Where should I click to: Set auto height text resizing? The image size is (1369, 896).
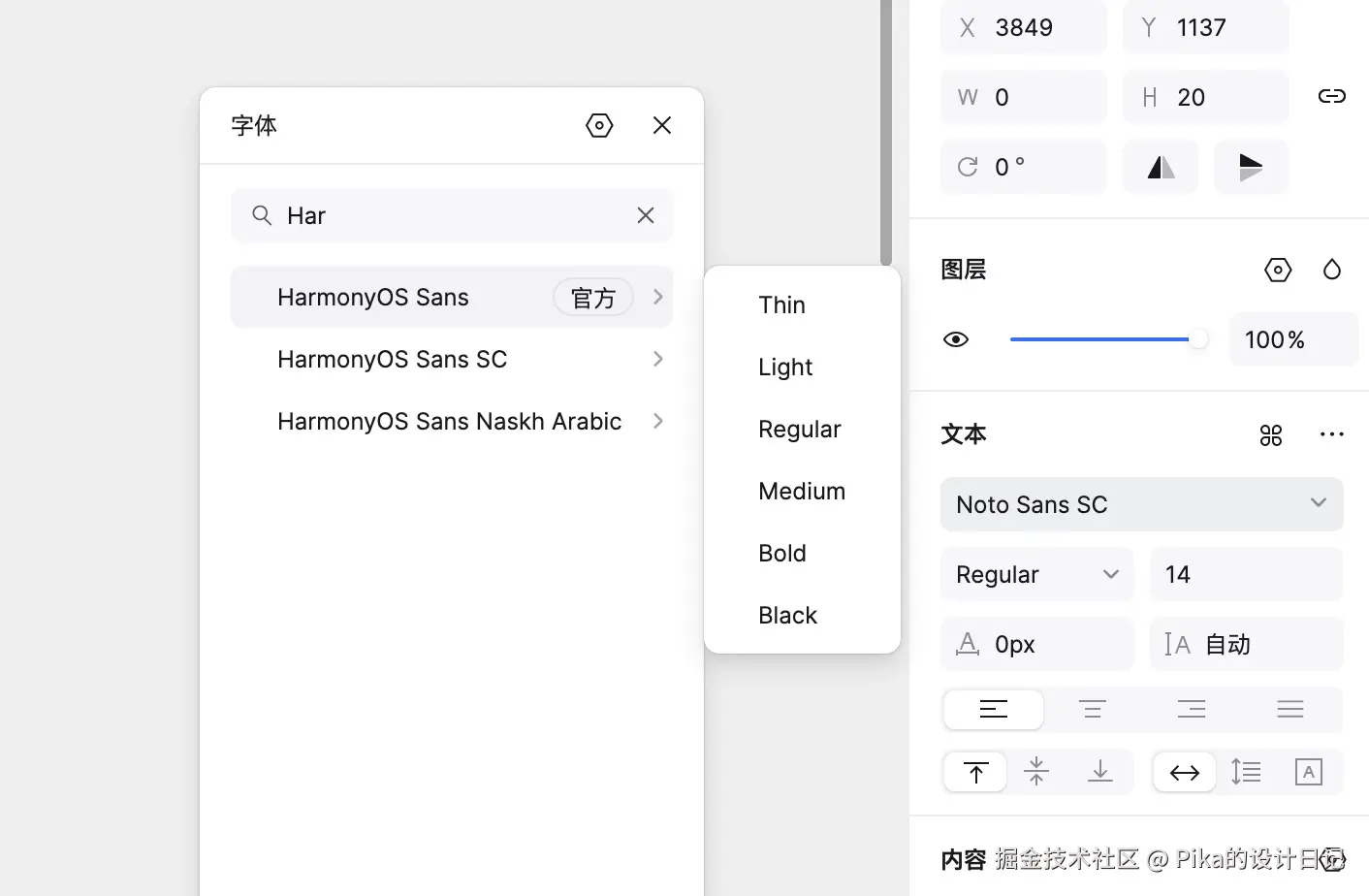[x=1246, y=772]
